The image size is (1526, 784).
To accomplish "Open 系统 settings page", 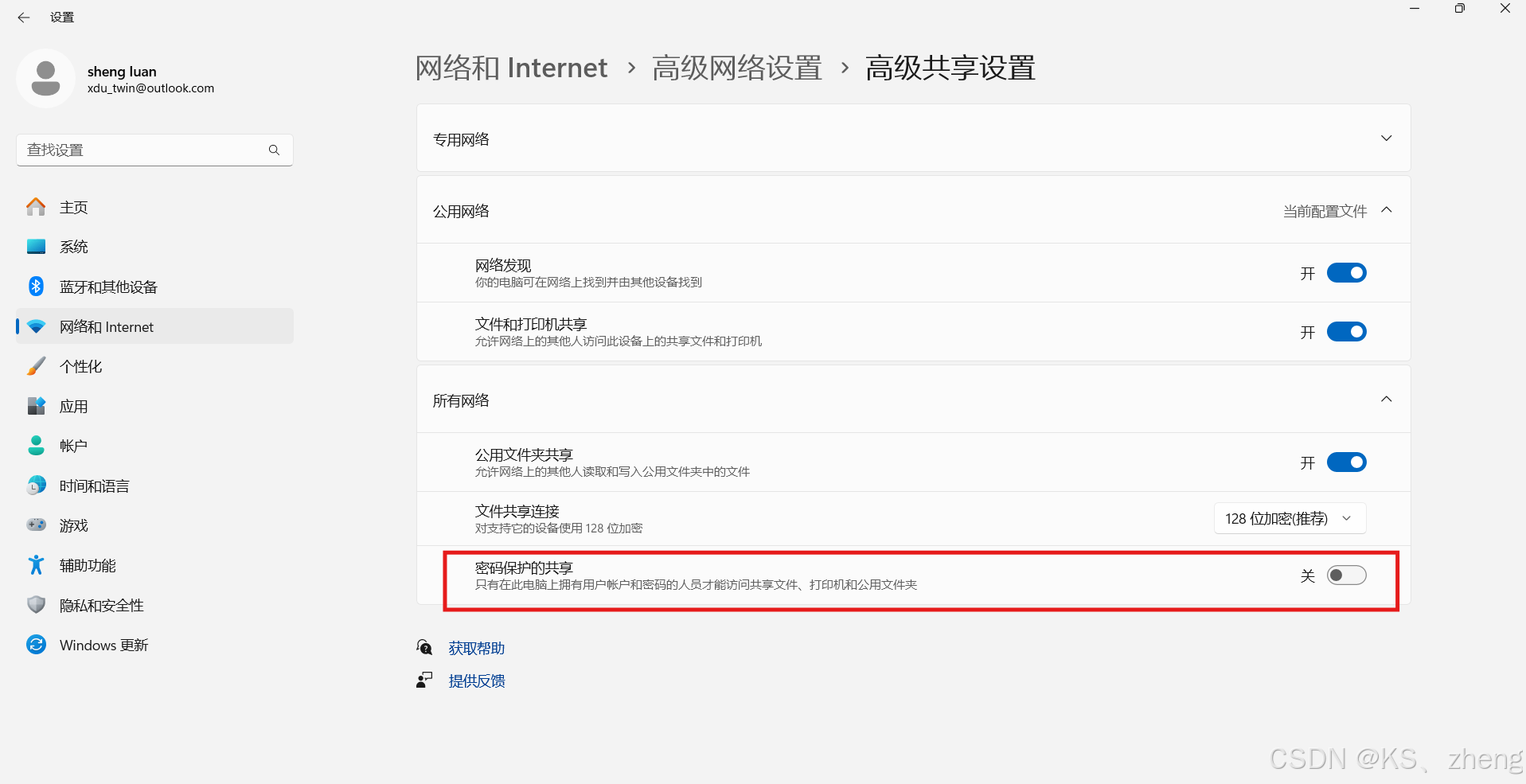I will pyautogui.click(x=154, y=247).
